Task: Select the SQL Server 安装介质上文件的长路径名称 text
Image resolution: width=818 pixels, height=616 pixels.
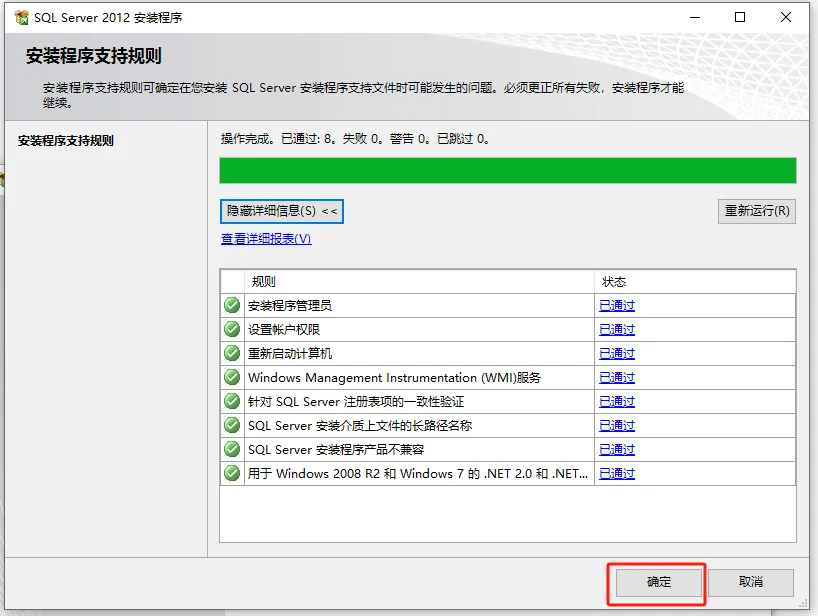Action: coord(360,426)
